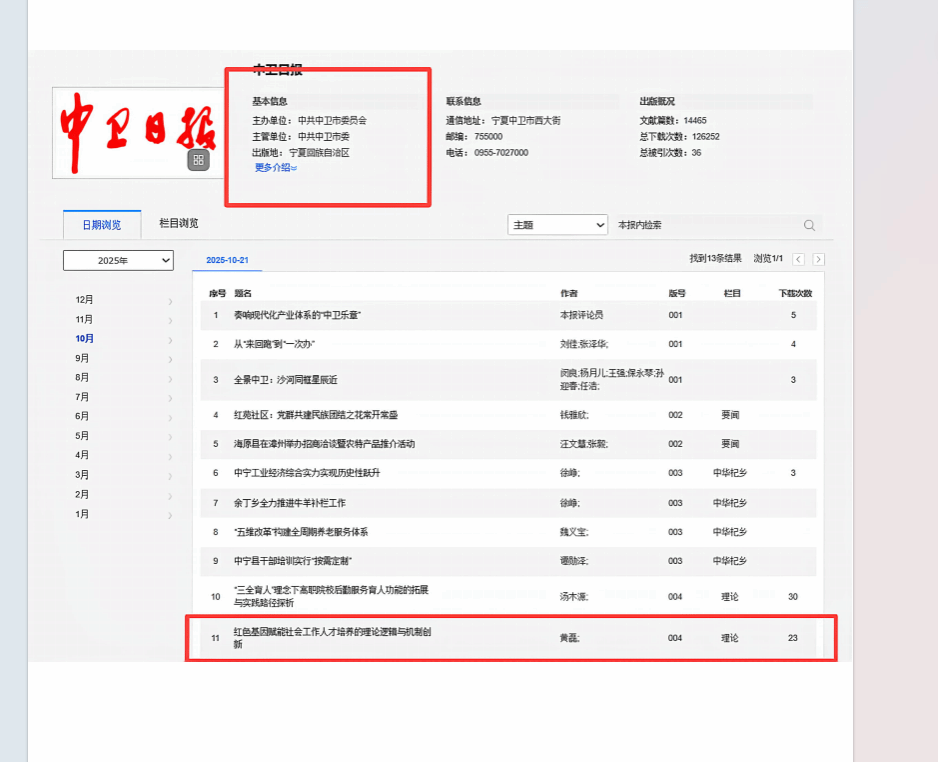Click 中华杞乡 column label in row 7

click(730, 503)
